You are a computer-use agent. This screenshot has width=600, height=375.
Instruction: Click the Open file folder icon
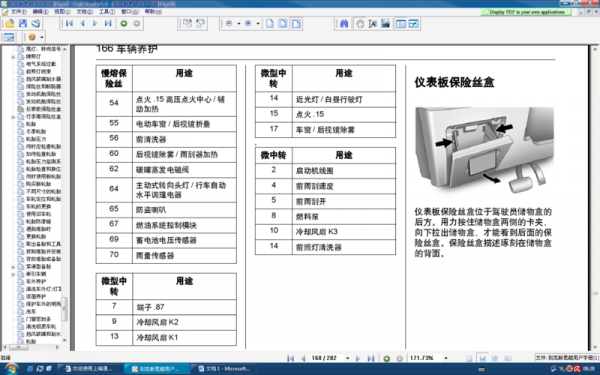coord(10,24)
